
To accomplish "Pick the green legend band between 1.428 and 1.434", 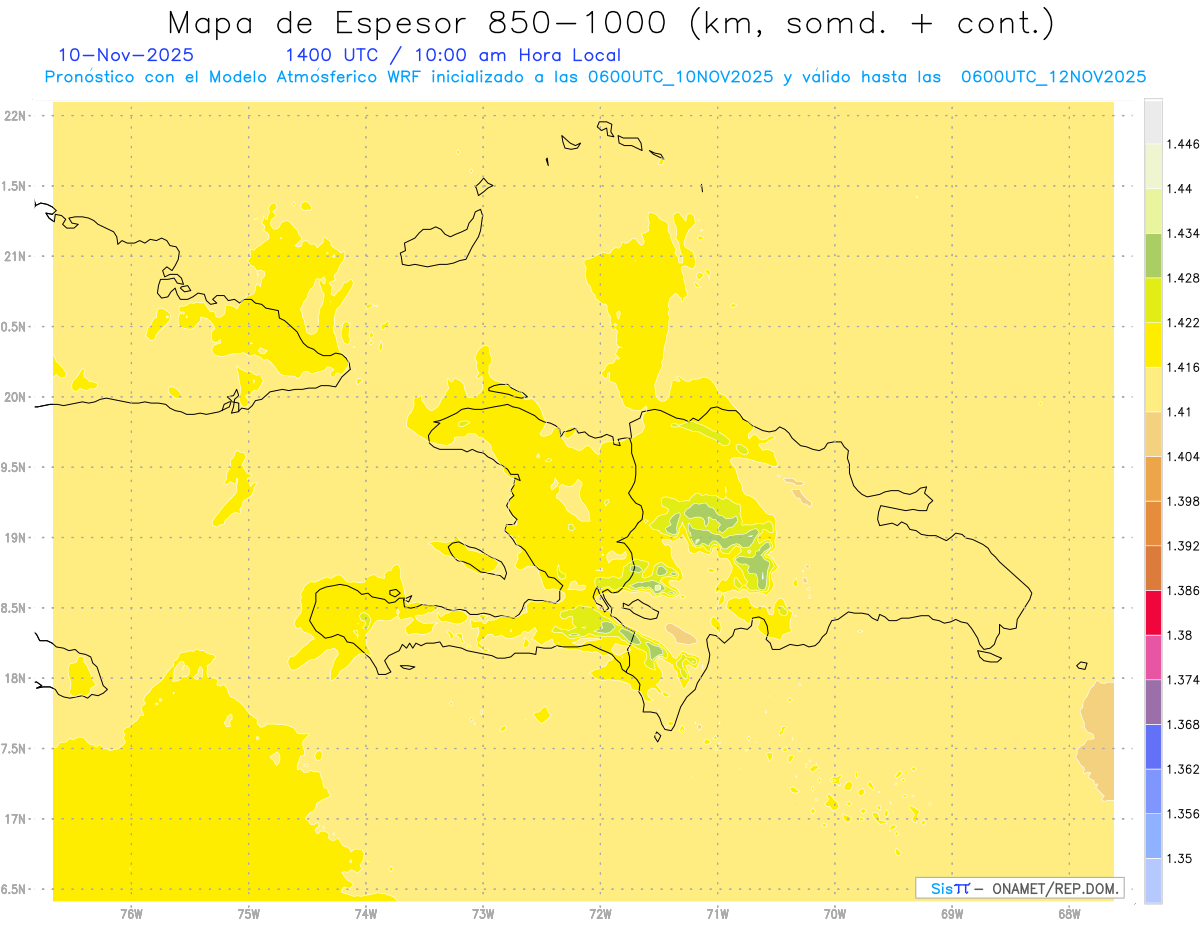I will point(1153,256).
